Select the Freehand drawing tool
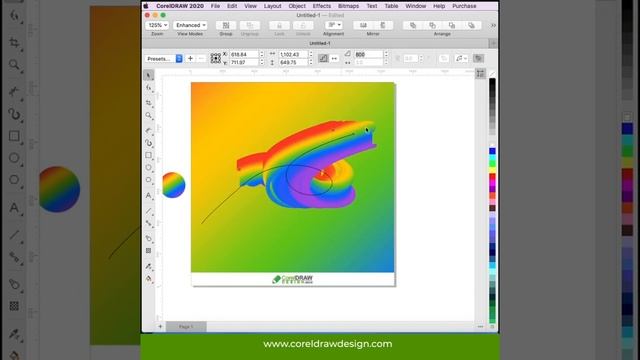The width and height of the screenshot is (640, 360). 149,130
